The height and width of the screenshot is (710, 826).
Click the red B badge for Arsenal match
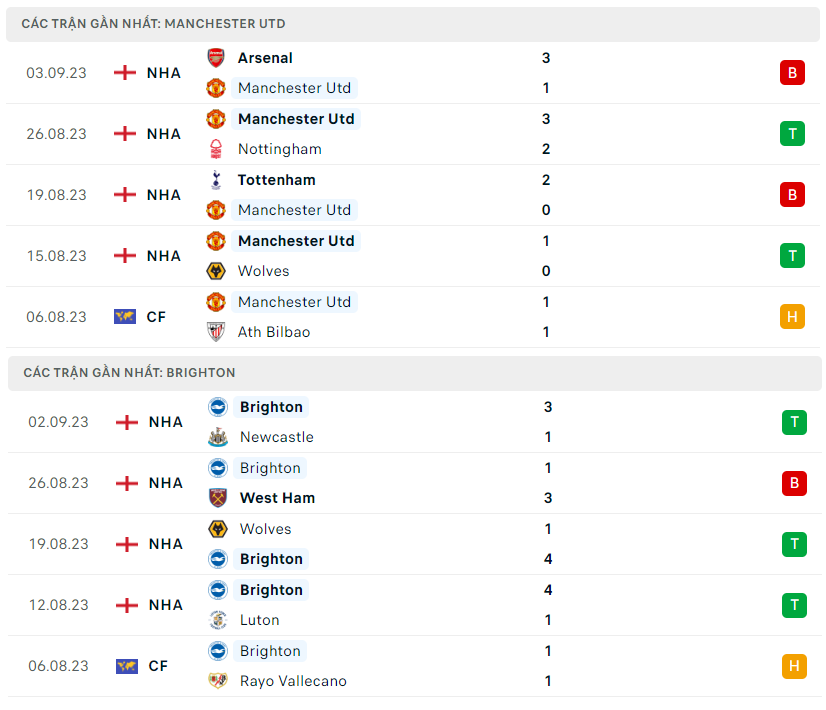coord(792,72)
